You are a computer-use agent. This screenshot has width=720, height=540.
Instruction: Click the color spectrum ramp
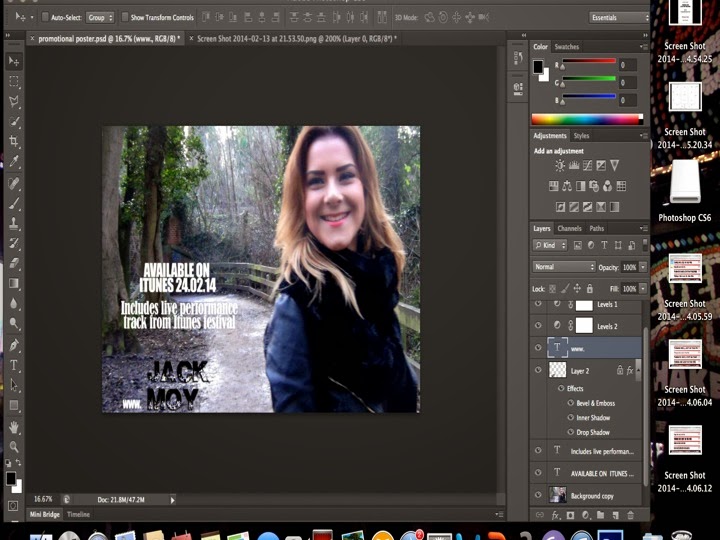tap(586, 119)
